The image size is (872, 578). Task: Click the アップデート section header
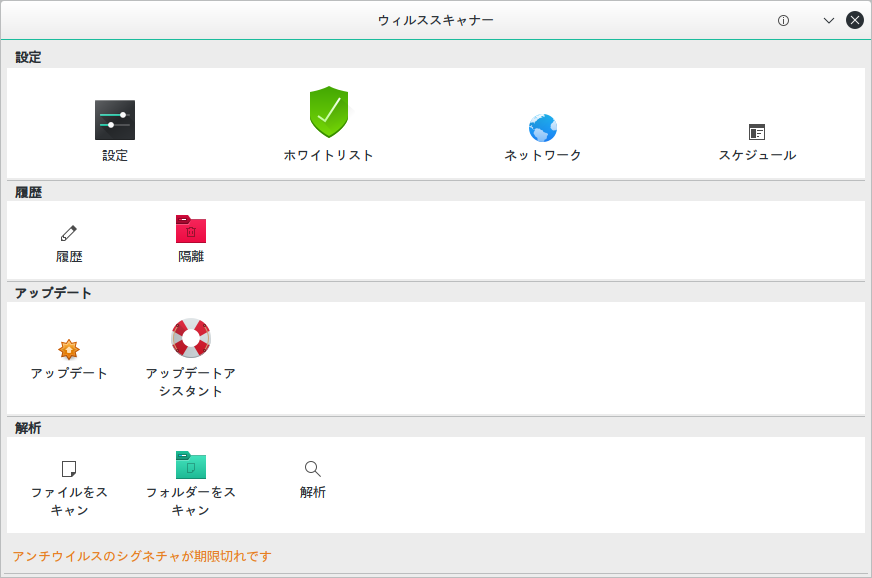click(x=53, y=293)
